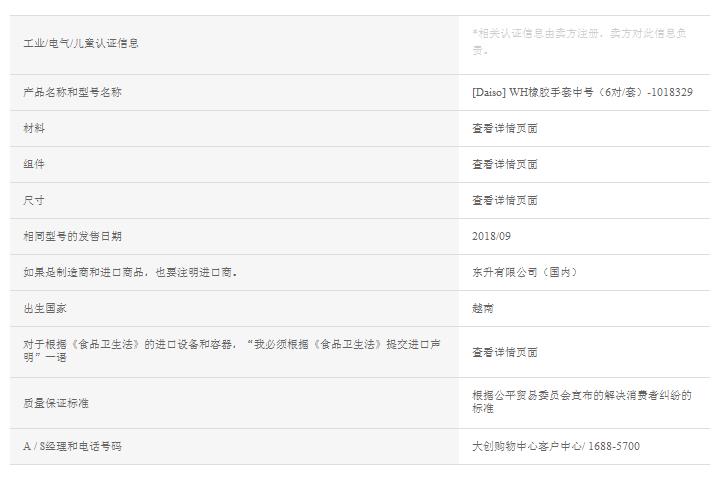Click the manufacturer and importer label text
This screenshot has height=499, width=721.
130,272
